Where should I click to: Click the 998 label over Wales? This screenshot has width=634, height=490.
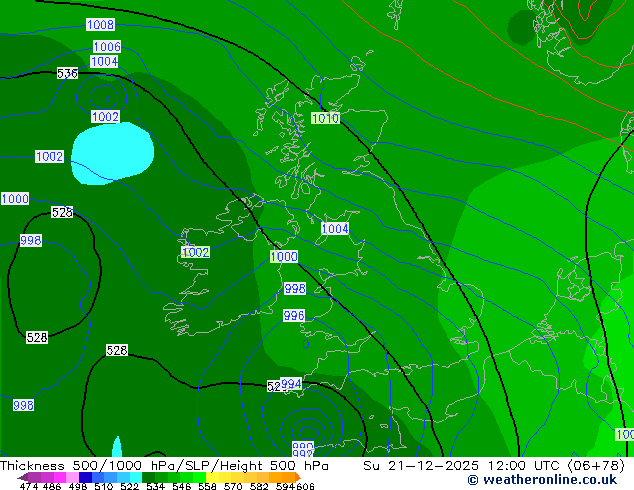[x=295, y=288]
